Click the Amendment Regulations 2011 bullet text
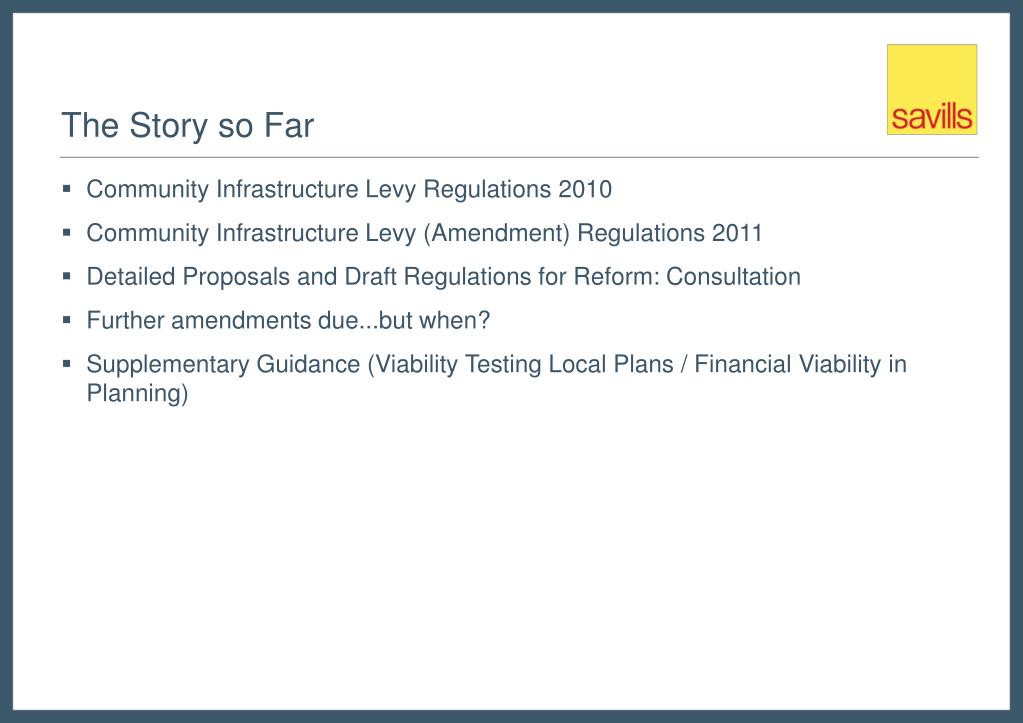The width and height of the screenshot is (1023, 723). pos(424,233)
